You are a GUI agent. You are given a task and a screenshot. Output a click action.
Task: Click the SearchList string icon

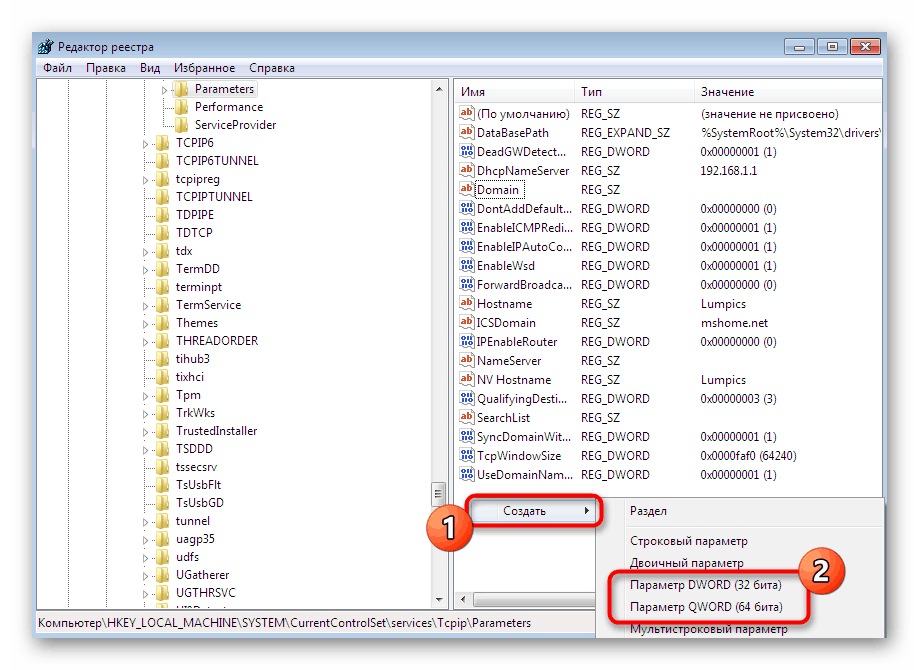(x=467, y=417)
